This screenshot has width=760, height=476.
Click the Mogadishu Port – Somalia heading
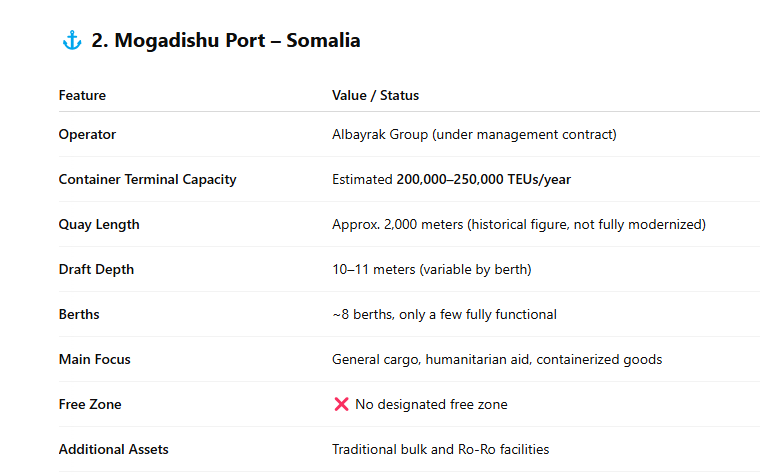[x=226, y=40]
